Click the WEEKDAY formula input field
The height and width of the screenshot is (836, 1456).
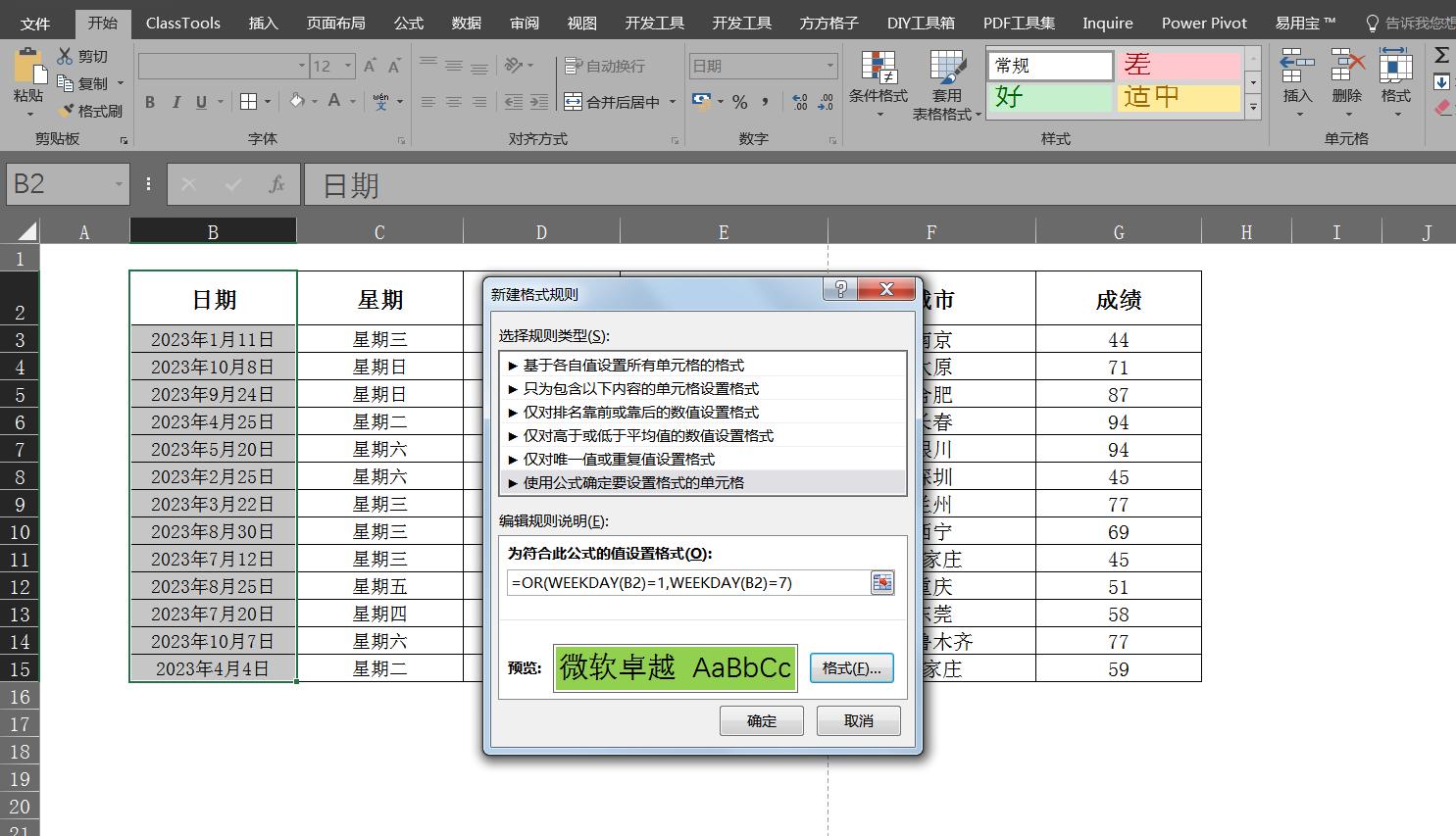click(x=686, y=582)
